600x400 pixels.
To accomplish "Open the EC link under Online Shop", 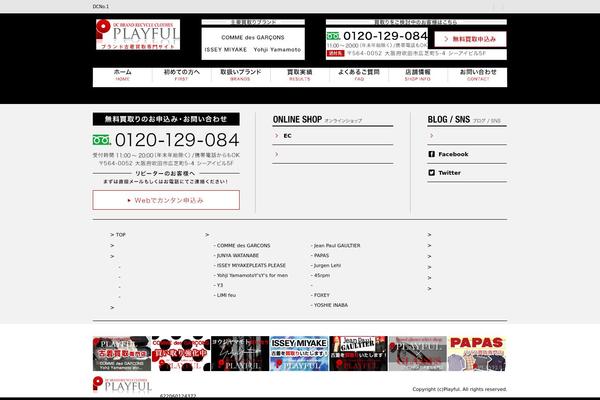I will click(287, 136).
